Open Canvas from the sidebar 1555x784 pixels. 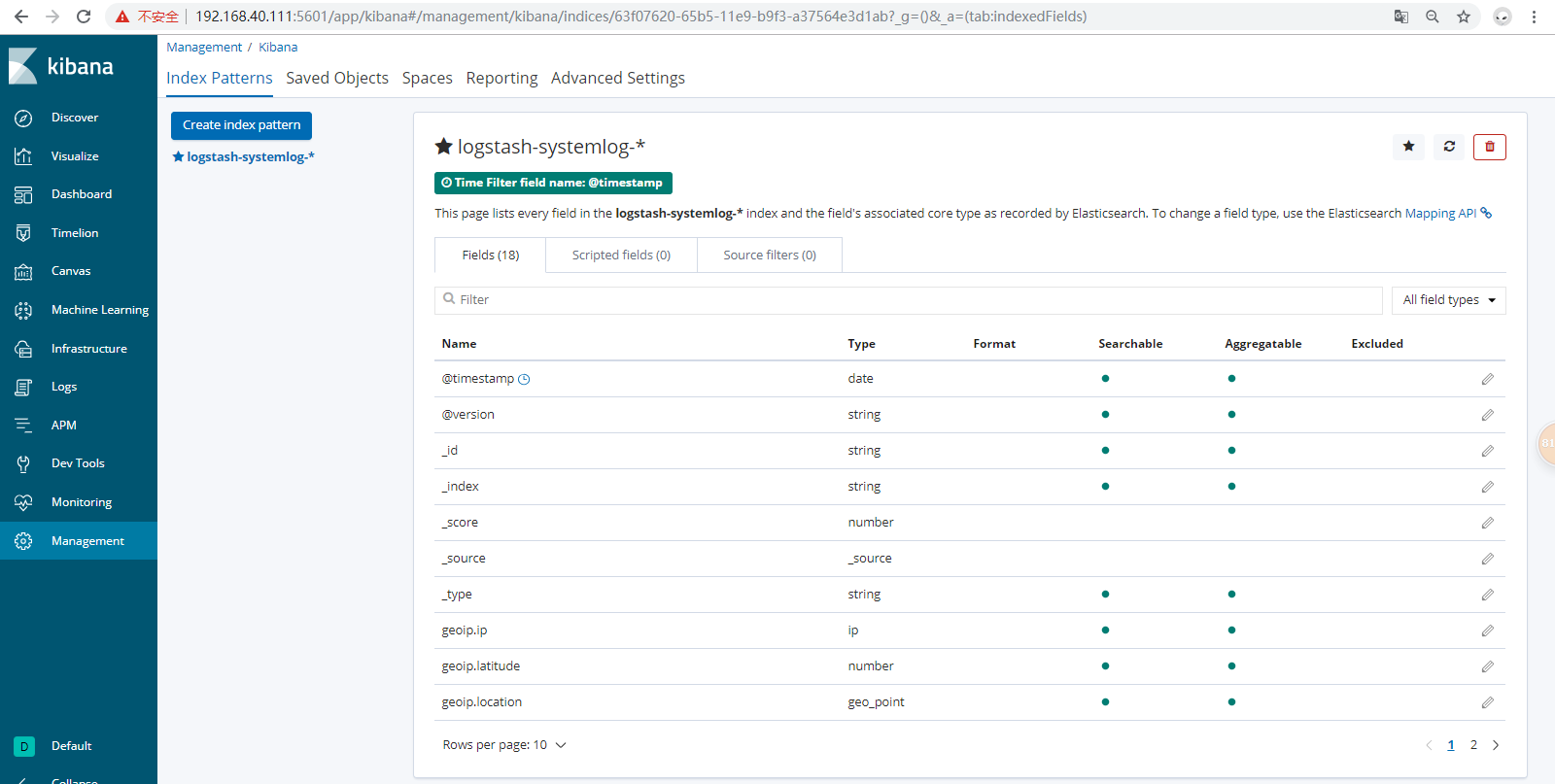click(71, 271)
